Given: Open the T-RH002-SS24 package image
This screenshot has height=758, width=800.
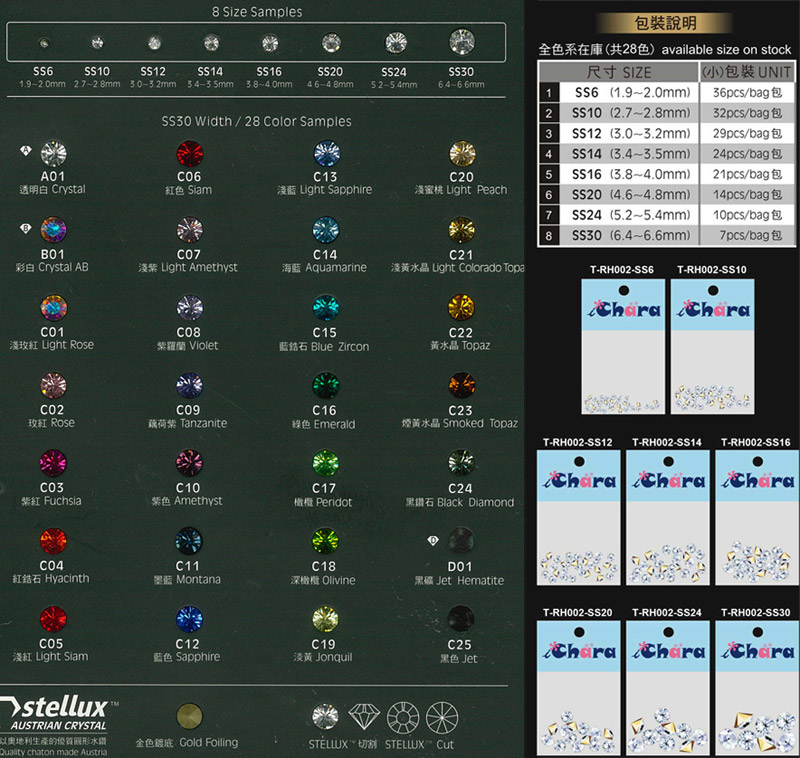Looking at the screenshot, I should point(668,688).
